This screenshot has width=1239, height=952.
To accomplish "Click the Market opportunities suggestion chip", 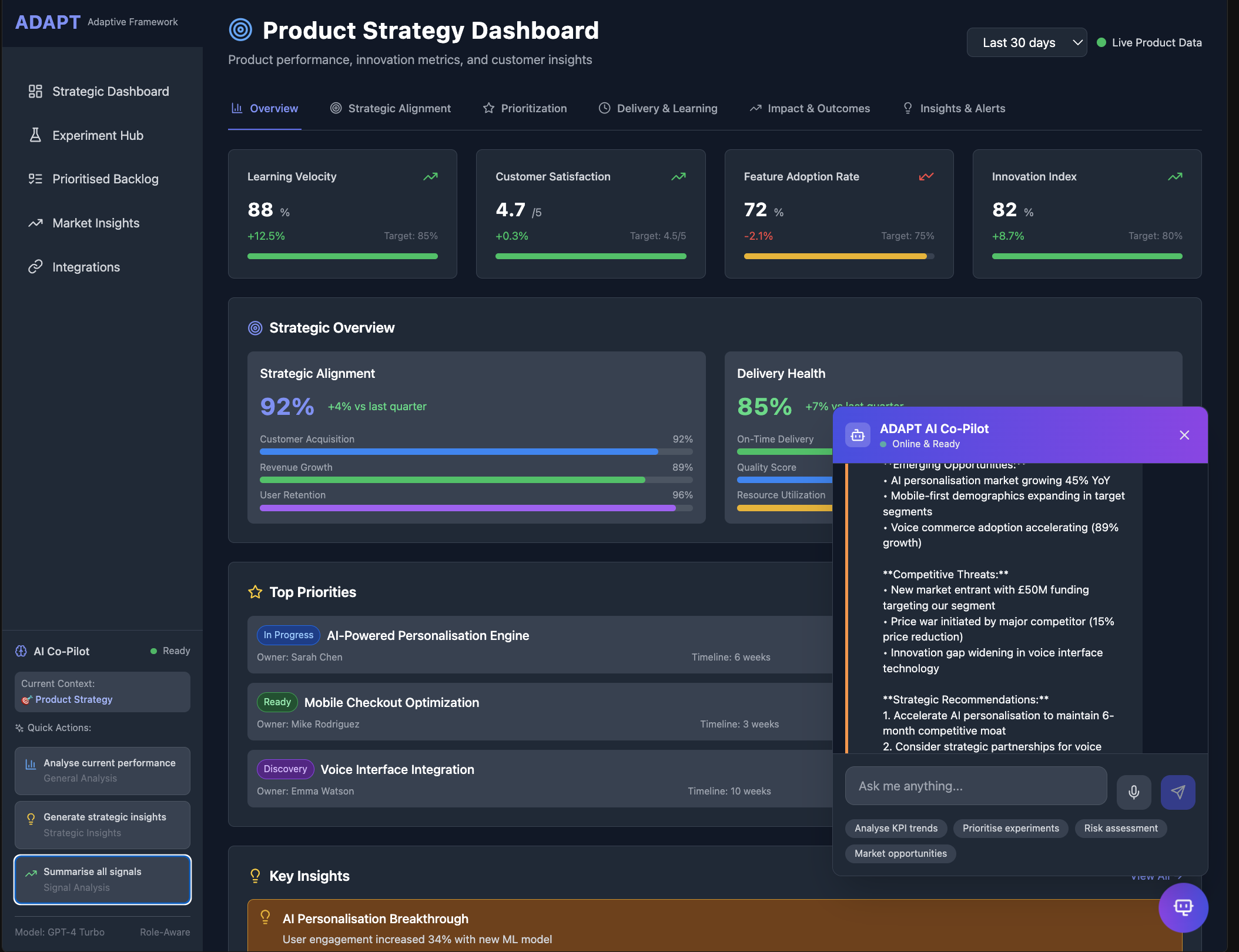I will (x=900, y=853).
